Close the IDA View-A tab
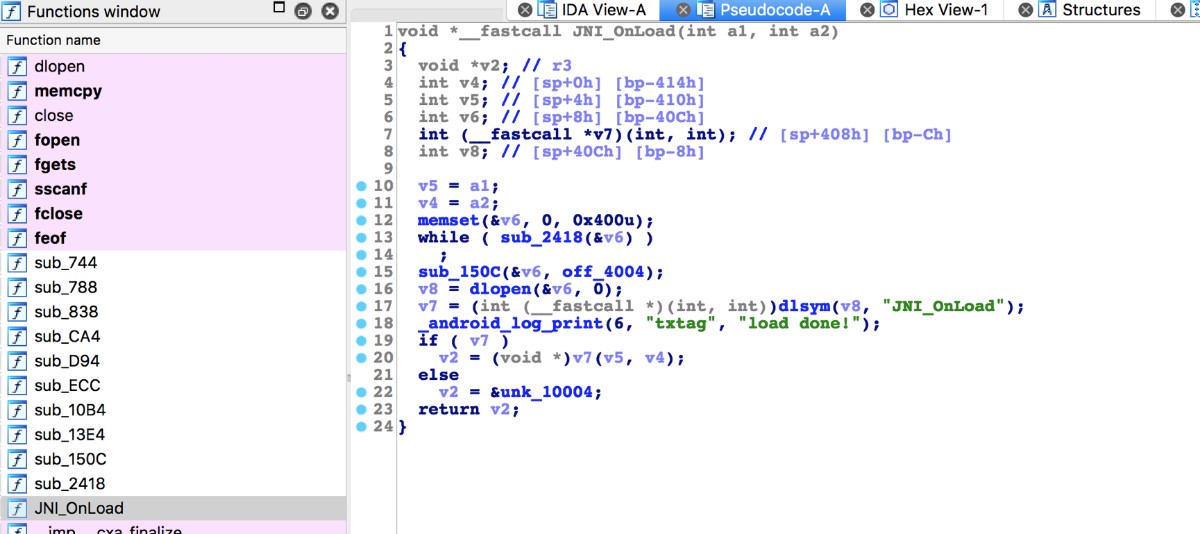 (x=524, y=10)
